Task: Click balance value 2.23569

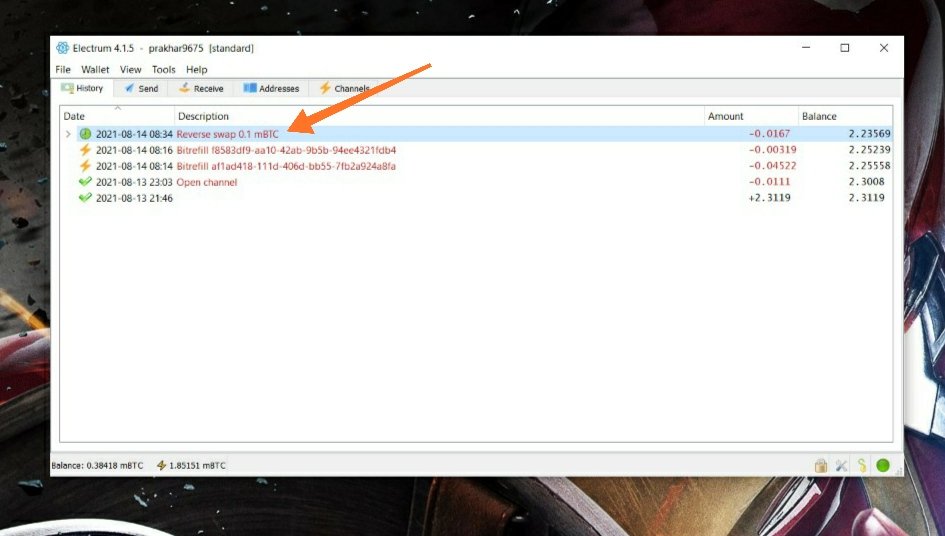Action: (870, 133)
